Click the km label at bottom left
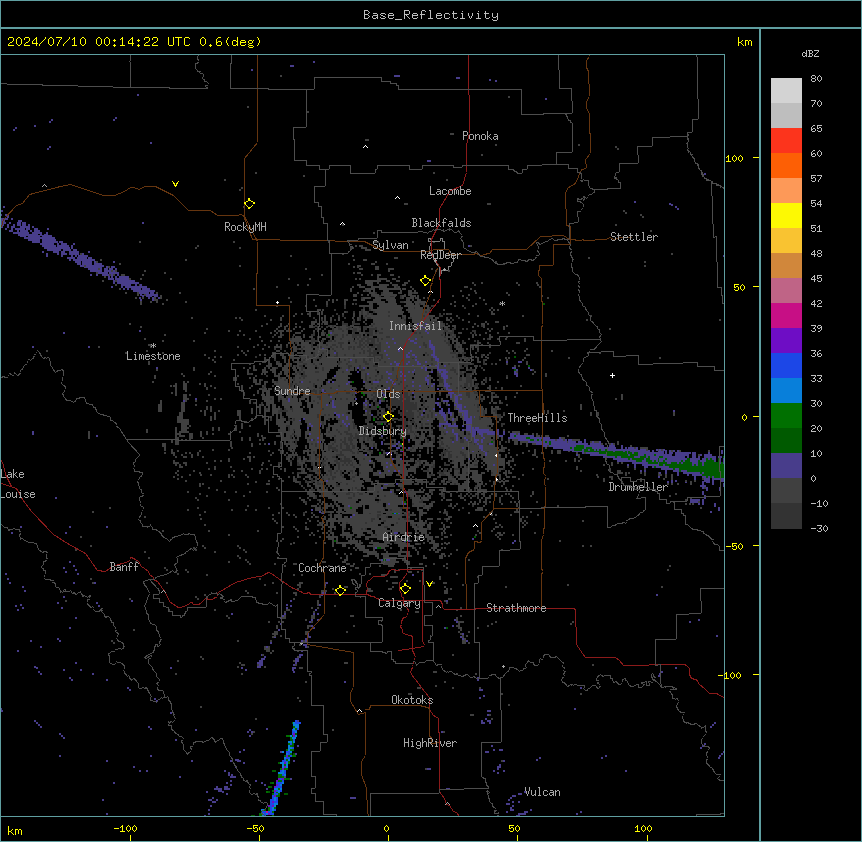862x842 pixels. [x=15, y=830]
